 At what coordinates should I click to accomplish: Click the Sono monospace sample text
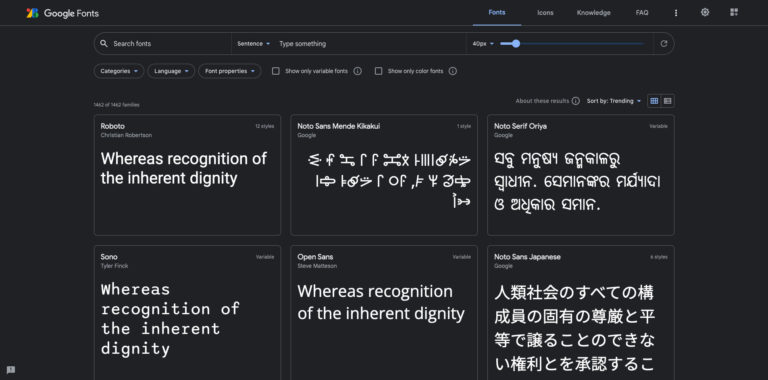(x=170, y=319)
